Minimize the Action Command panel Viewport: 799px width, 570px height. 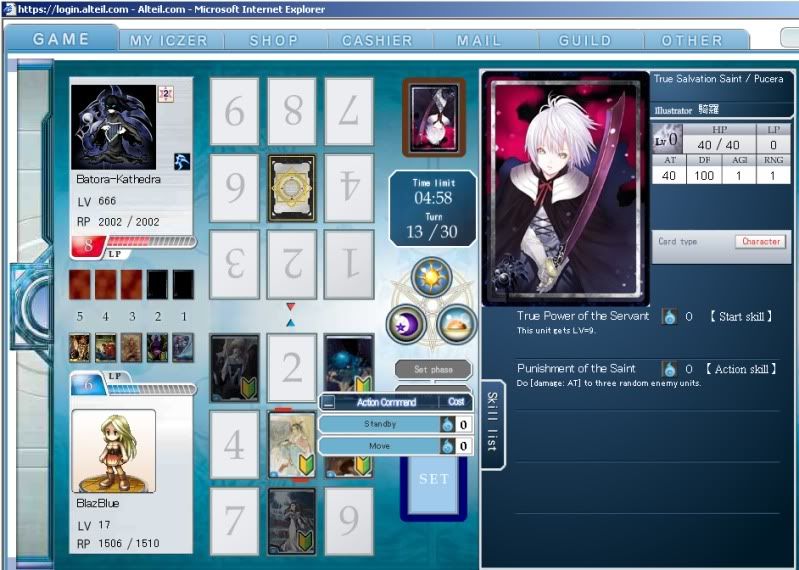pyautogui.click(x=329, y=402)
